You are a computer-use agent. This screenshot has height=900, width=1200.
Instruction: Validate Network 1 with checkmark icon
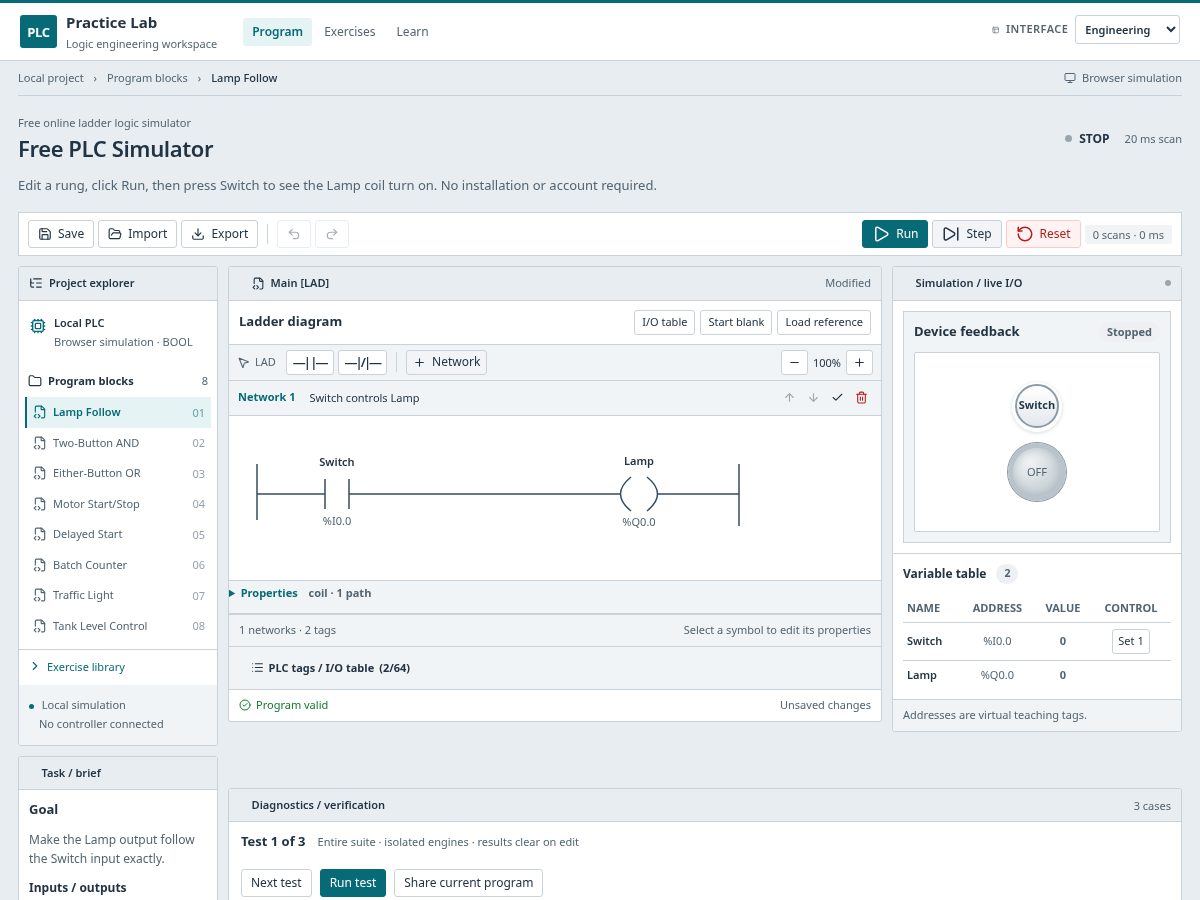point(837,398)
